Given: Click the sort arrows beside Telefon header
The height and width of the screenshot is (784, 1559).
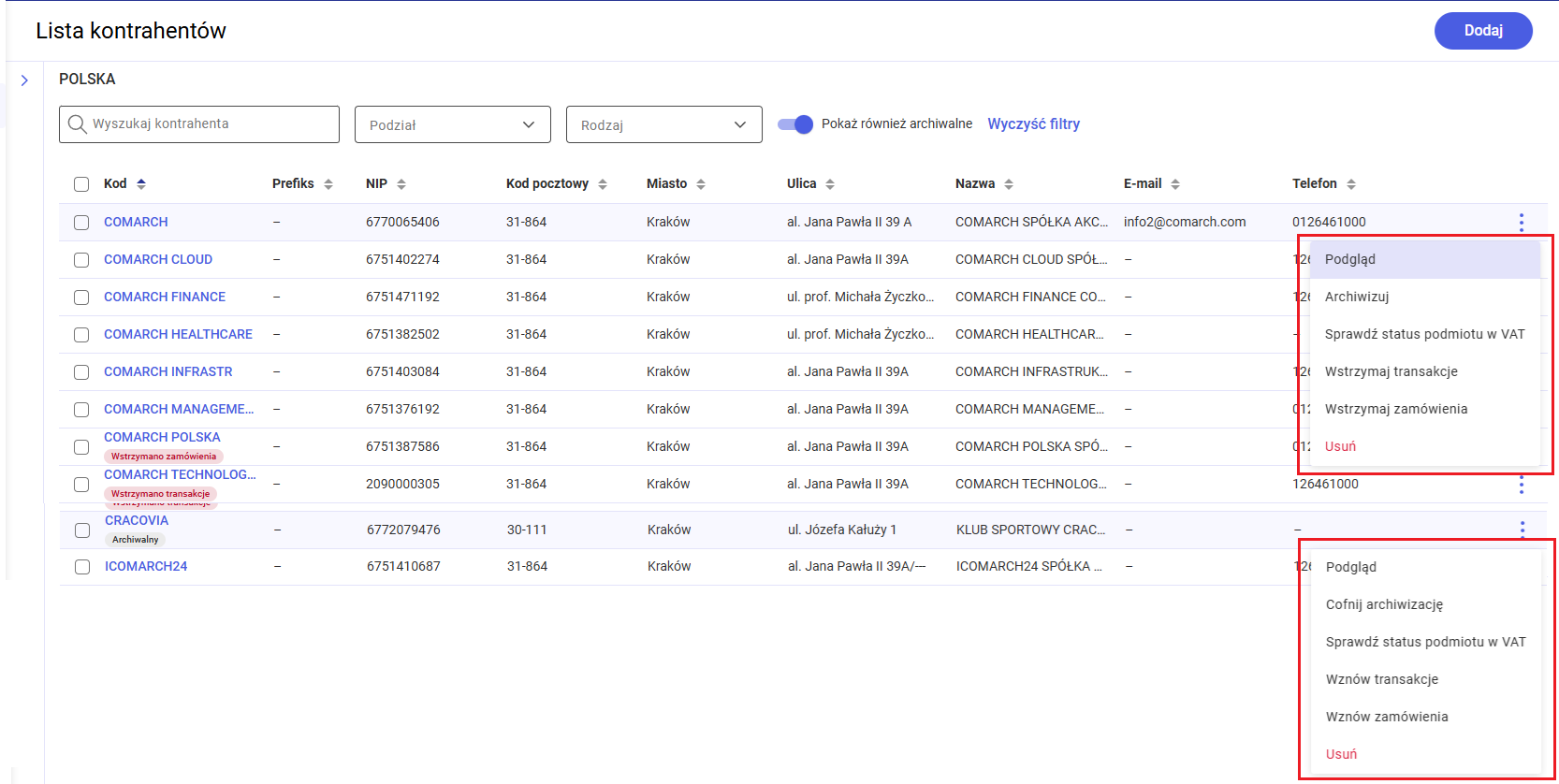Looking at the screenshot, I should (x=1351, y=184).
